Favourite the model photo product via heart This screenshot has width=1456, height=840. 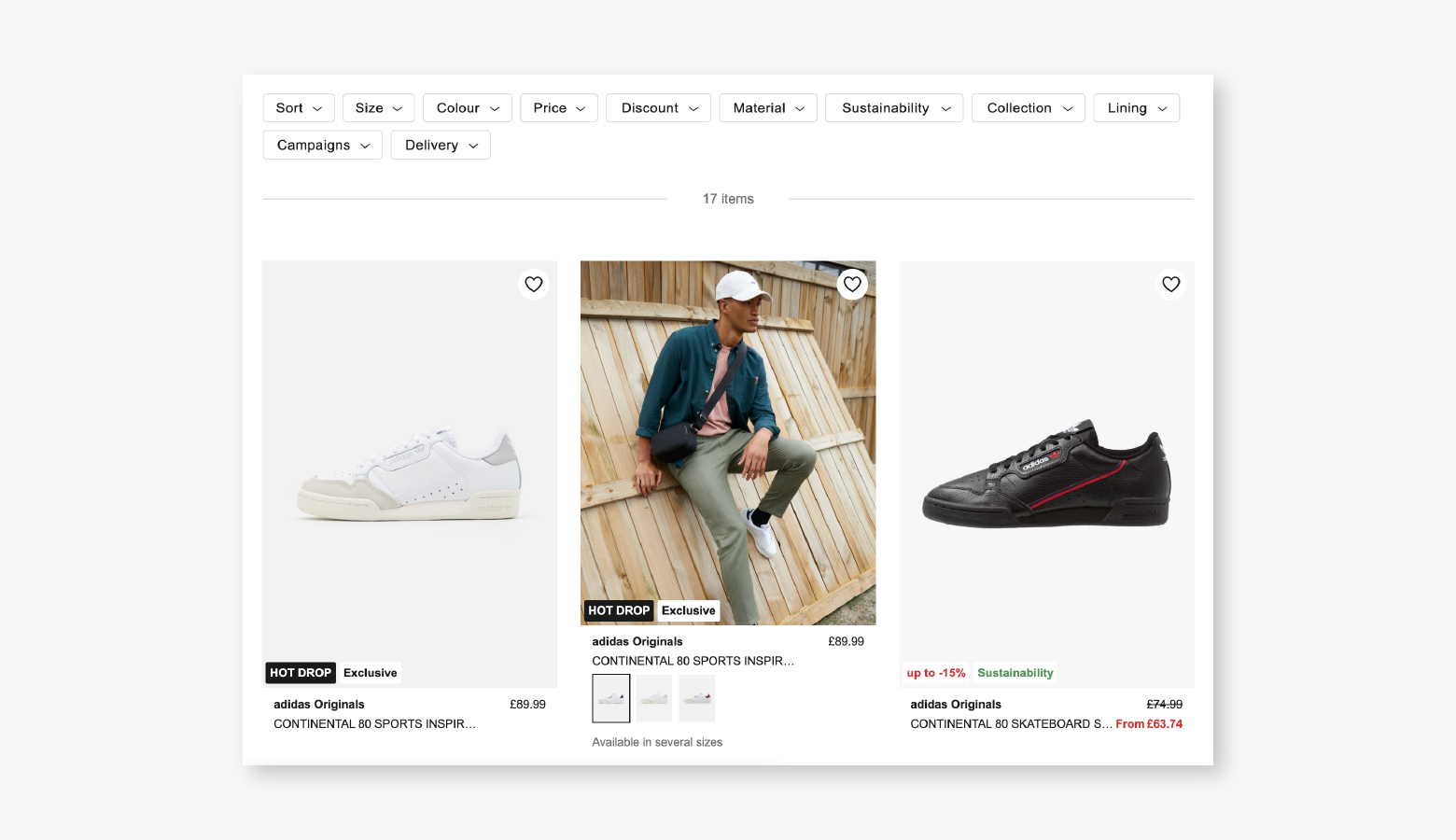[852, 284]
